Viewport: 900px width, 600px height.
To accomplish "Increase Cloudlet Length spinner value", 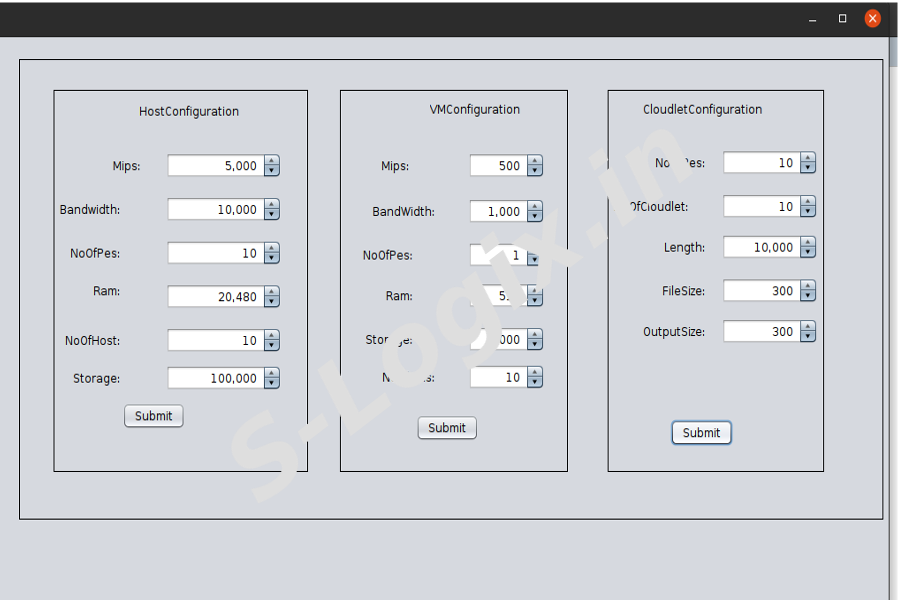I will (x=808, y=242).
